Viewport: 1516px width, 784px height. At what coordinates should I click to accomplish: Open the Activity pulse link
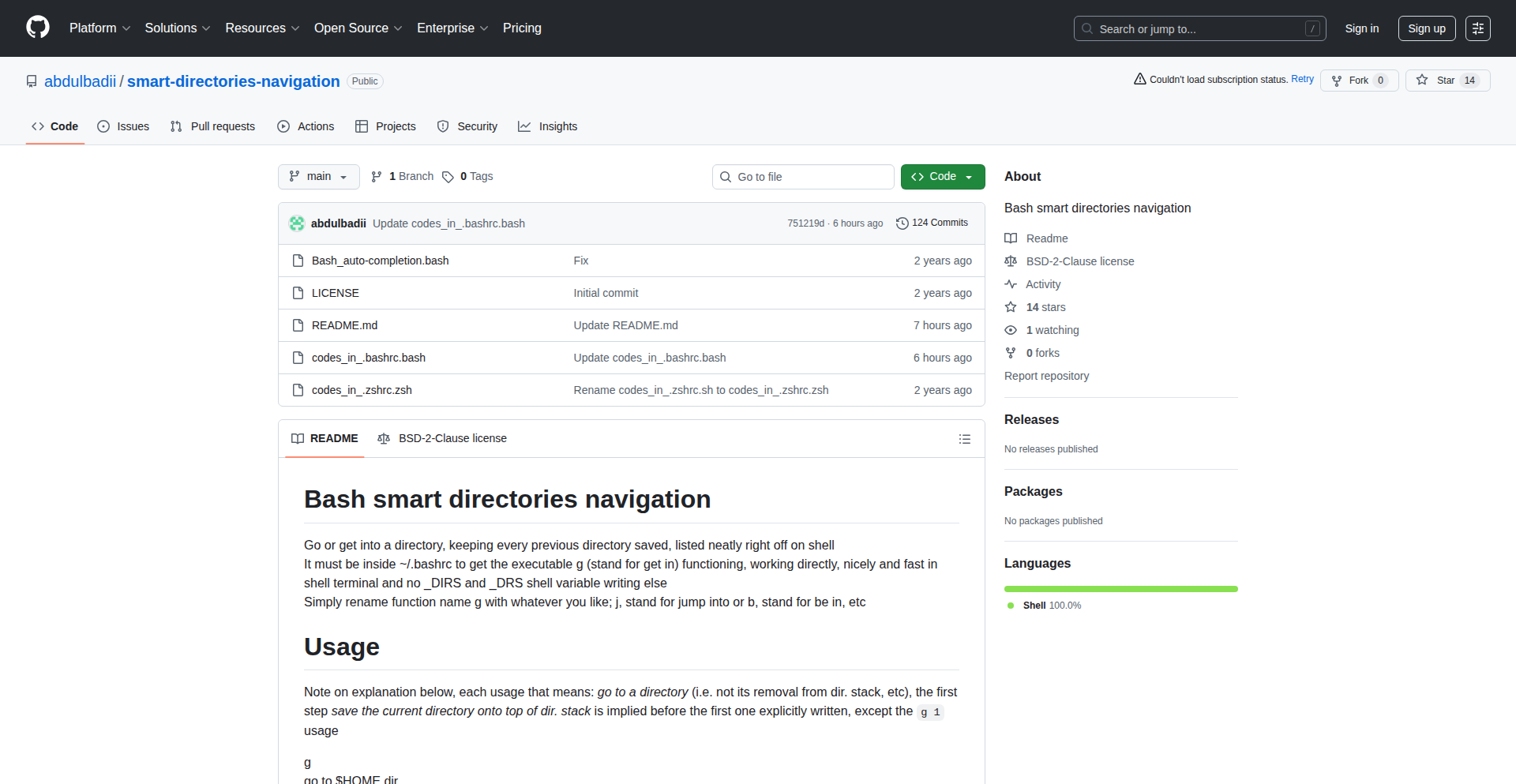click(1042, 284)
